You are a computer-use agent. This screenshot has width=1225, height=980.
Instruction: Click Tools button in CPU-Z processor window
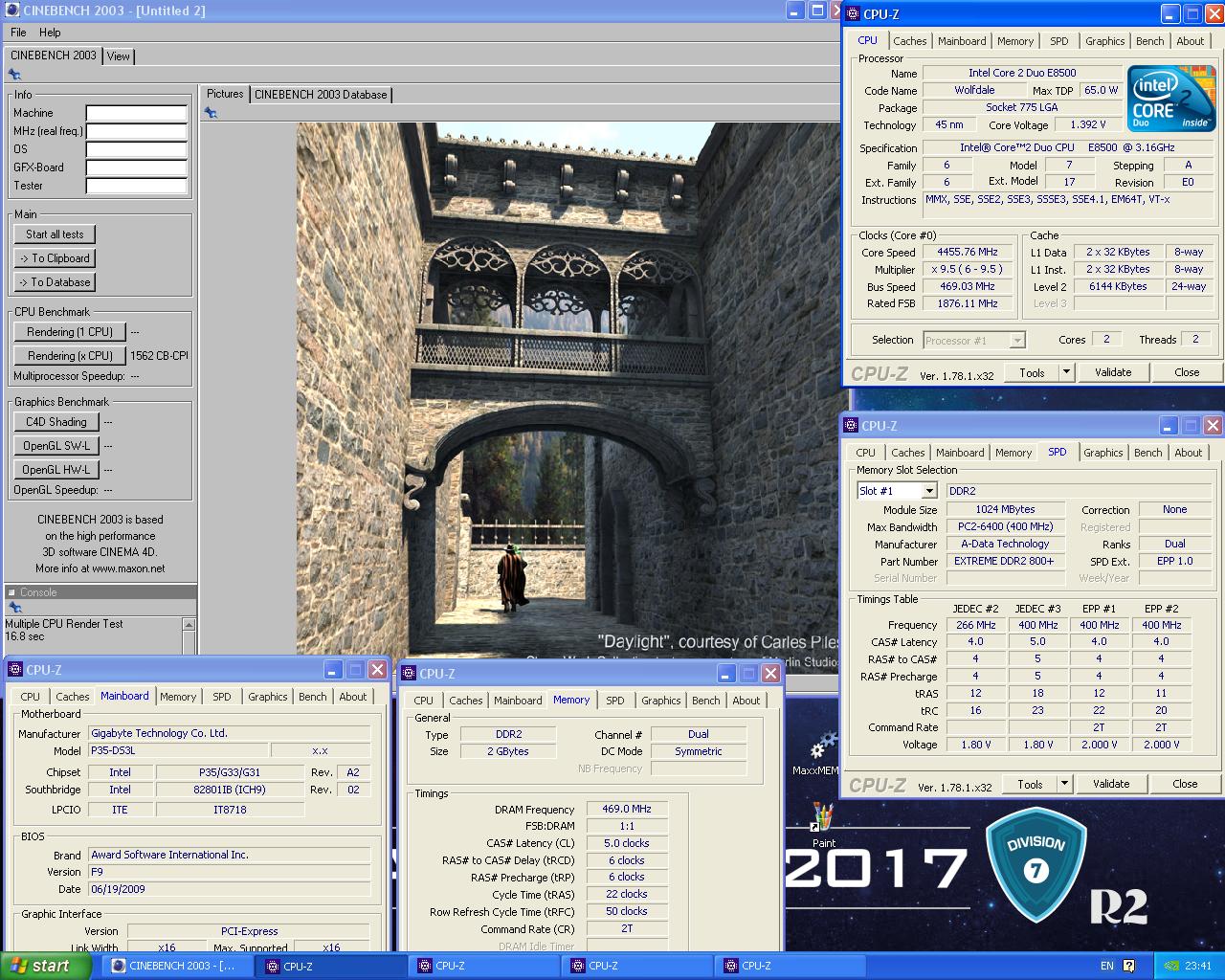1032,372
